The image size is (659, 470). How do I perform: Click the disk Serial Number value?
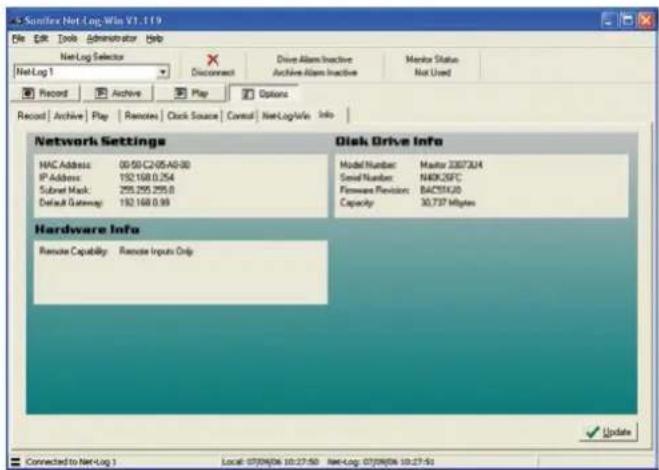coord(440,177)
